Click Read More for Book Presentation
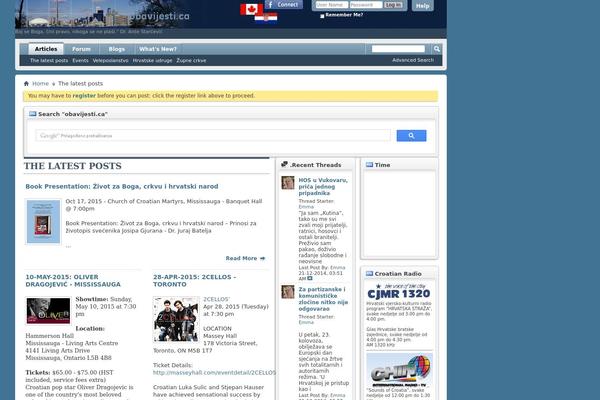600x400 pixels. click(x=245, y=258)
